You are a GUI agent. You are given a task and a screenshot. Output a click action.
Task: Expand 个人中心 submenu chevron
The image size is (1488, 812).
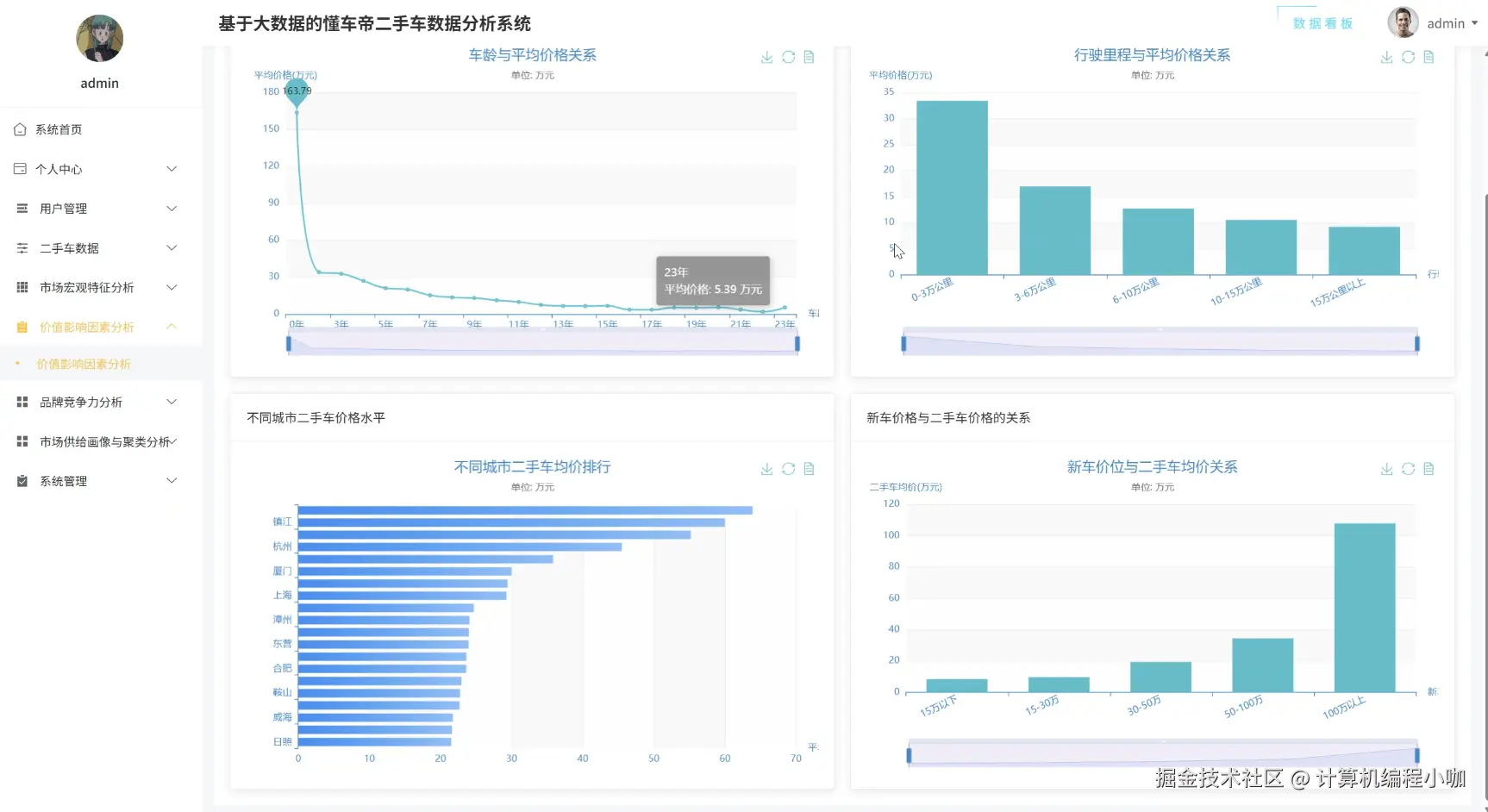click(172, 169)
